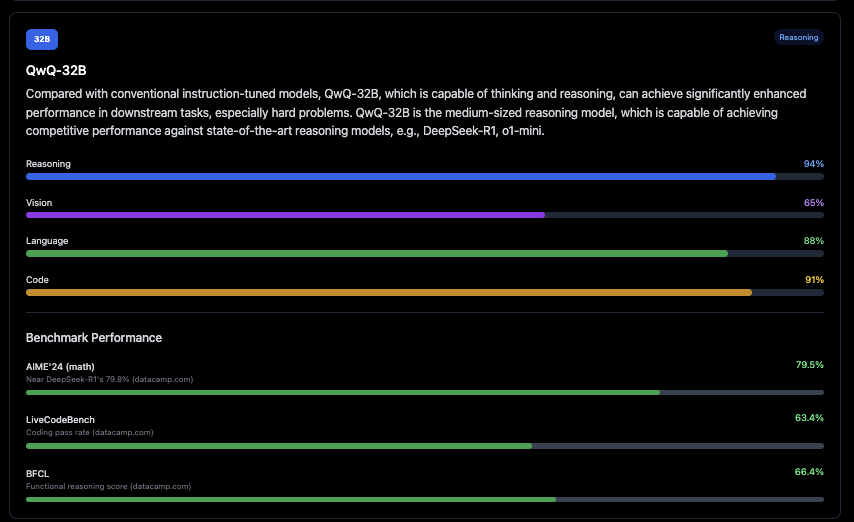Click the 88% language score value

tap(813, 241)
